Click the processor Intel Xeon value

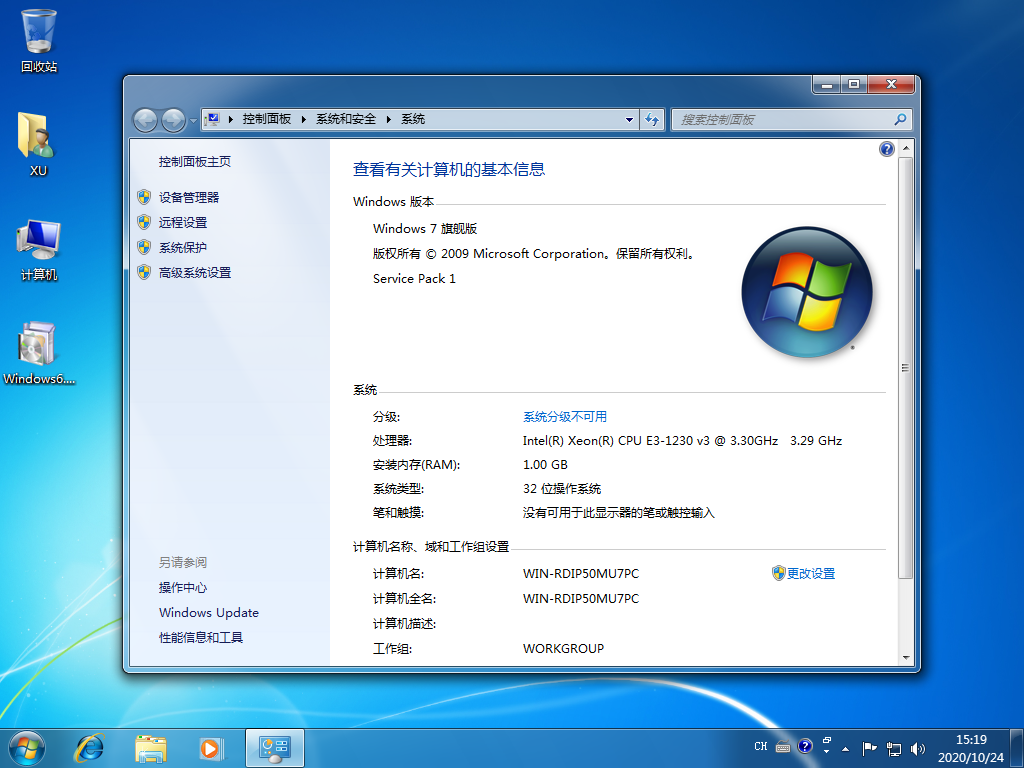(x=682, y=441)
